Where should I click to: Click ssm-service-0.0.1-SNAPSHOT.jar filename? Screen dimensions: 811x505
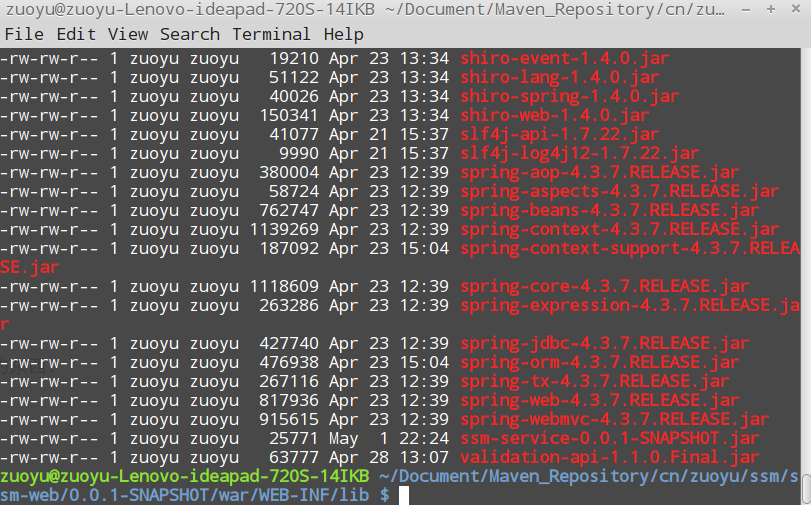coord(609,439)
